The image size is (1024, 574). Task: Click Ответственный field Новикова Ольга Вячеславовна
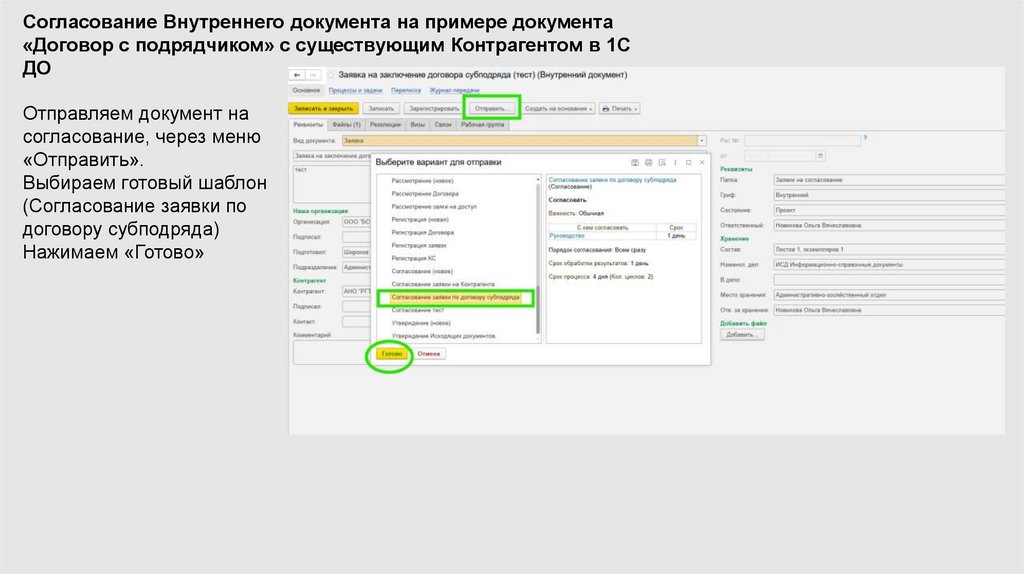[889, 225]
